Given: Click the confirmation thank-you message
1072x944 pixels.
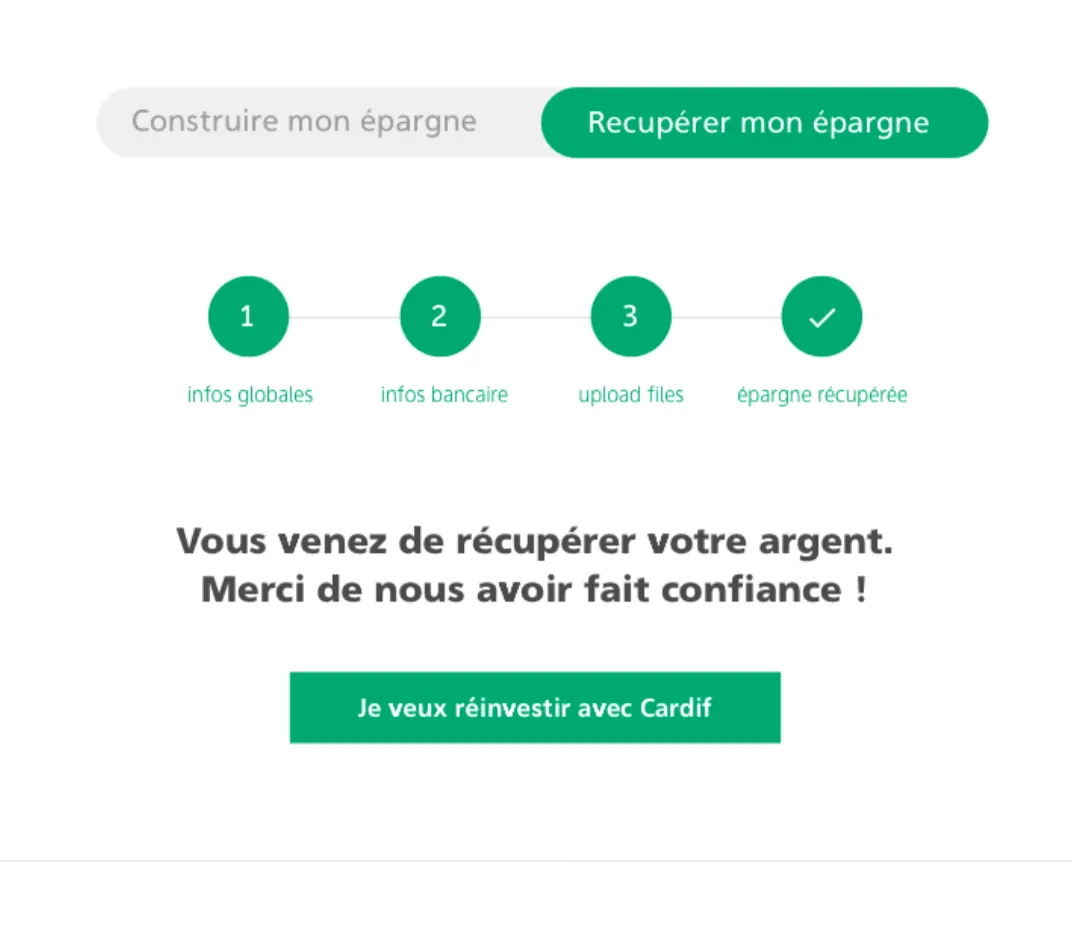Looking at the screenshot, I should coord(535,565).
